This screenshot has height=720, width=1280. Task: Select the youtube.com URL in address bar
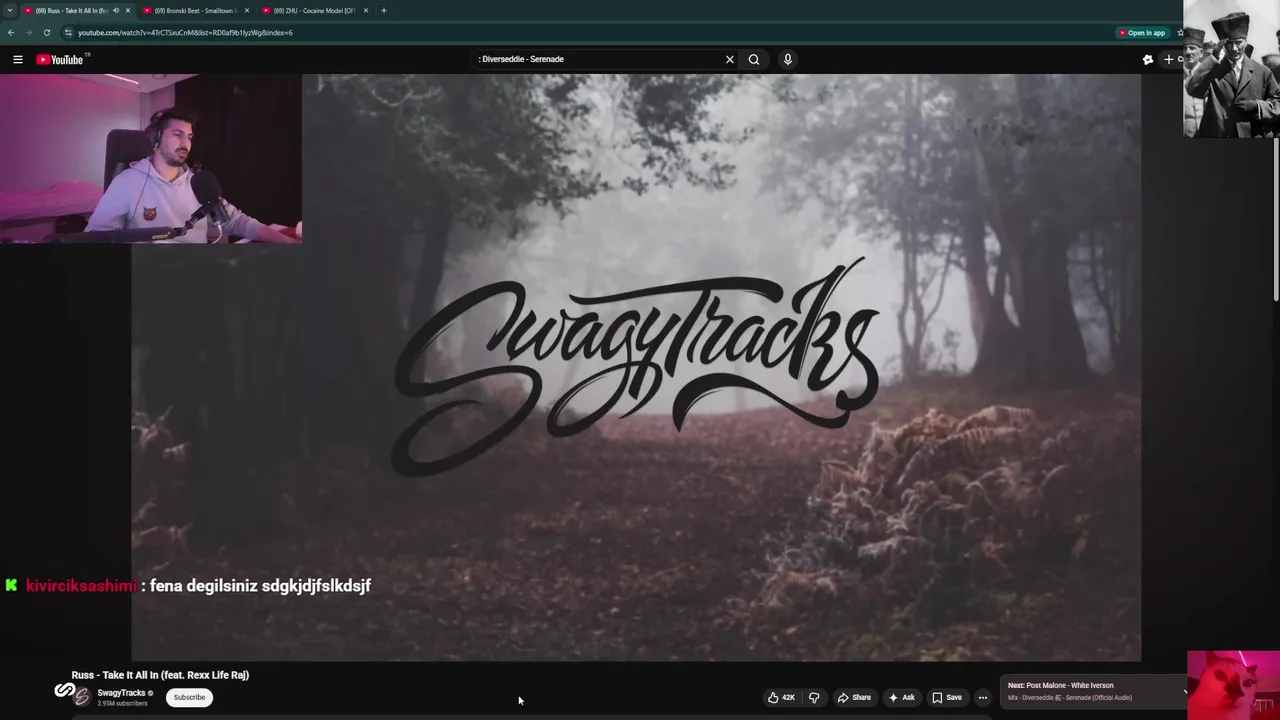coord(185,33)
